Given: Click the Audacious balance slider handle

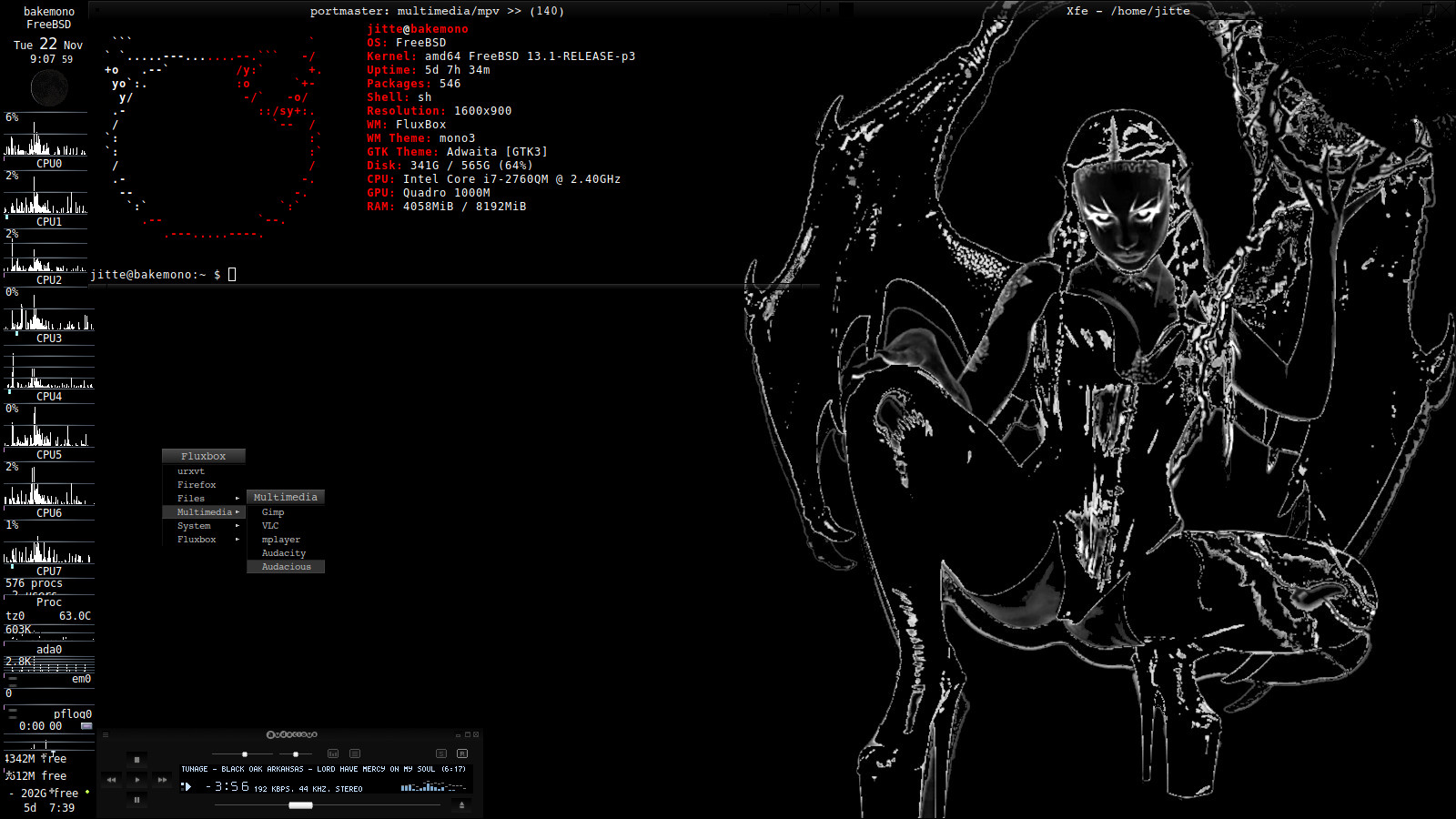Looking at the screenshot, I should click(296, 754).
